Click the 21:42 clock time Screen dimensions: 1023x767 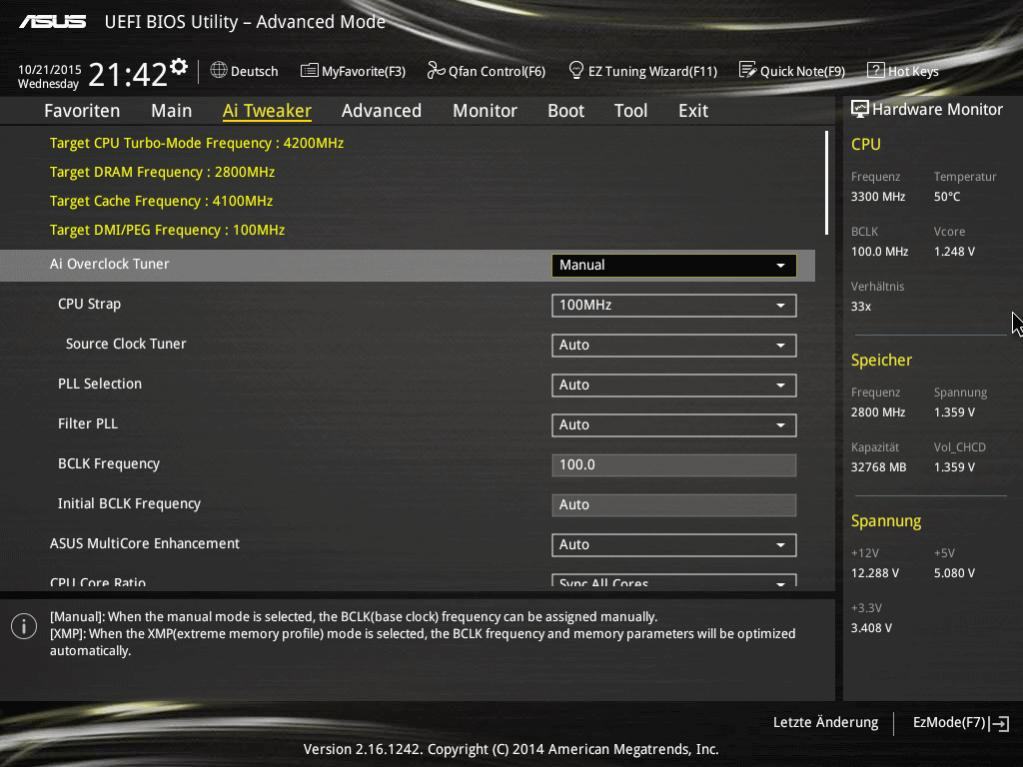click(x=128, y=74)
